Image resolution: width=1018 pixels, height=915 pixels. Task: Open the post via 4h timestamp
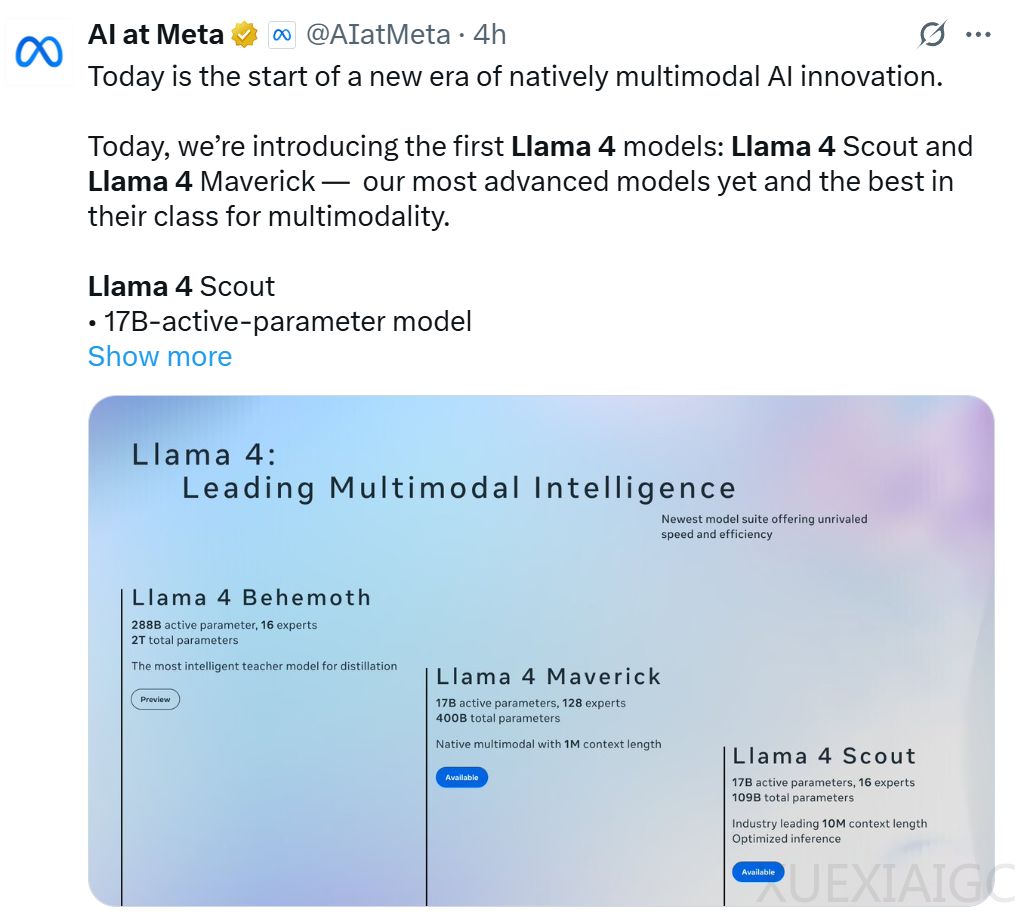[490, 35]
